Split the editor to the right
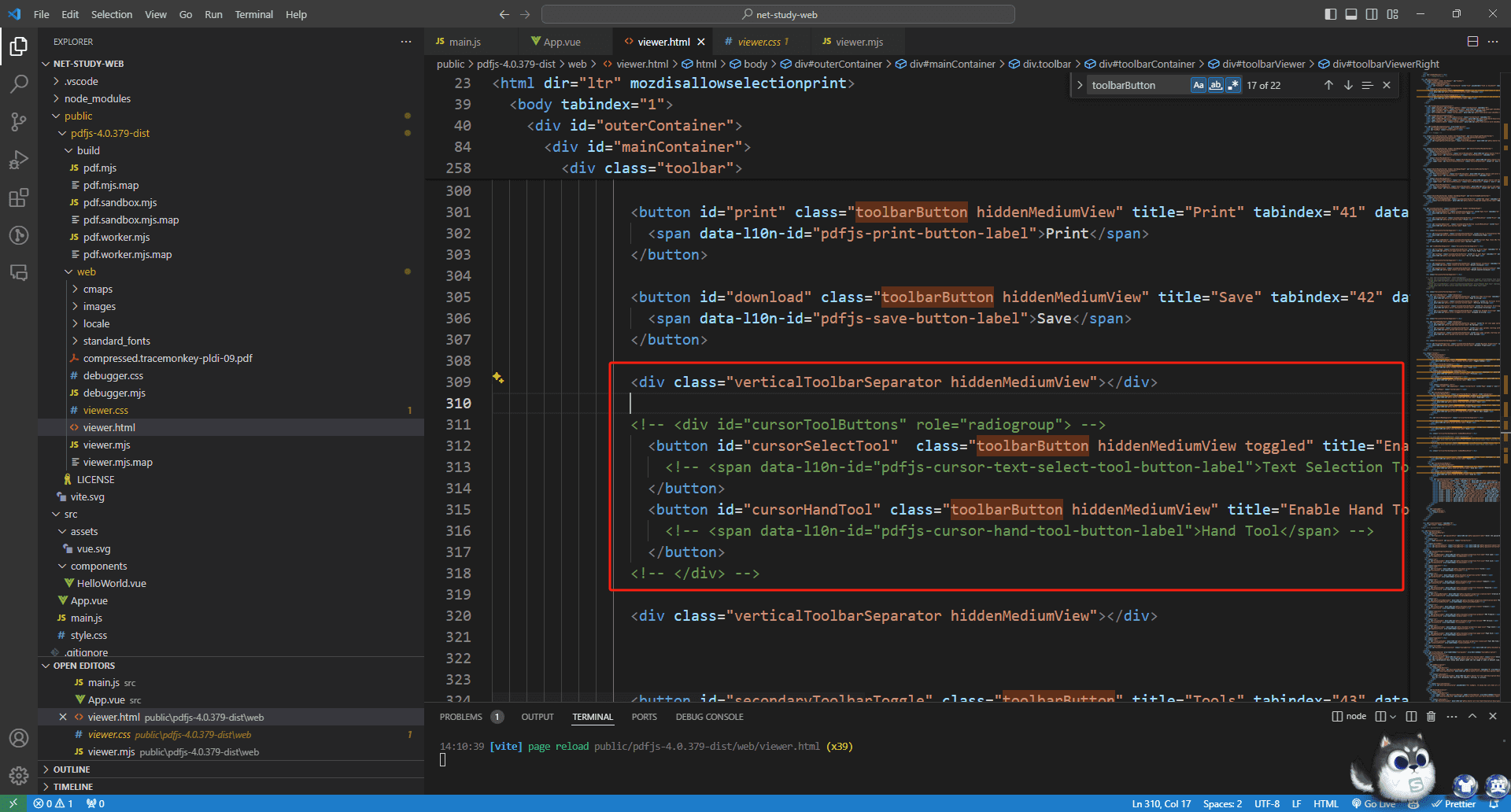 1472,42
